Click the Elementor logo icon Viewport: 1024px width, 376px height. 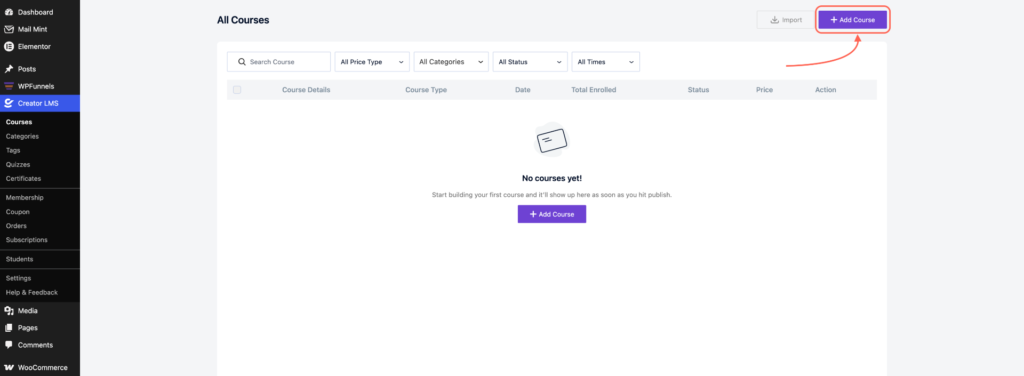pos(9,46)
